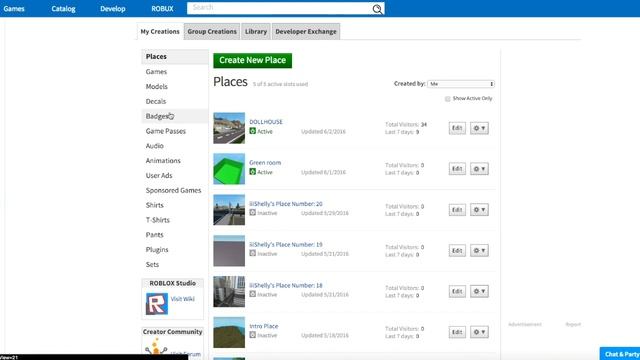Switch to the Developer Exchange tab
Screen dimensions: 640x360
click(x=306, y=31)
